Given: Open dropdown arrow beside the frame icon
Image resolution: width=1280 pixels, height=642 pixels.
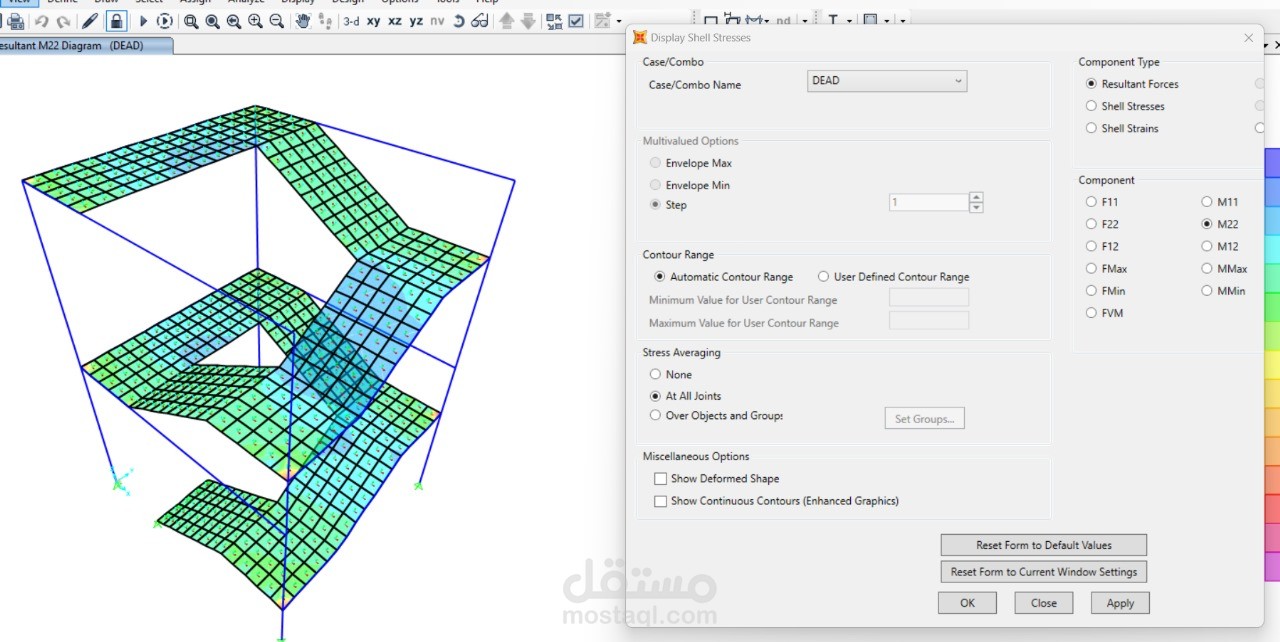Looking at the screenshot, I should coord(886,21).
